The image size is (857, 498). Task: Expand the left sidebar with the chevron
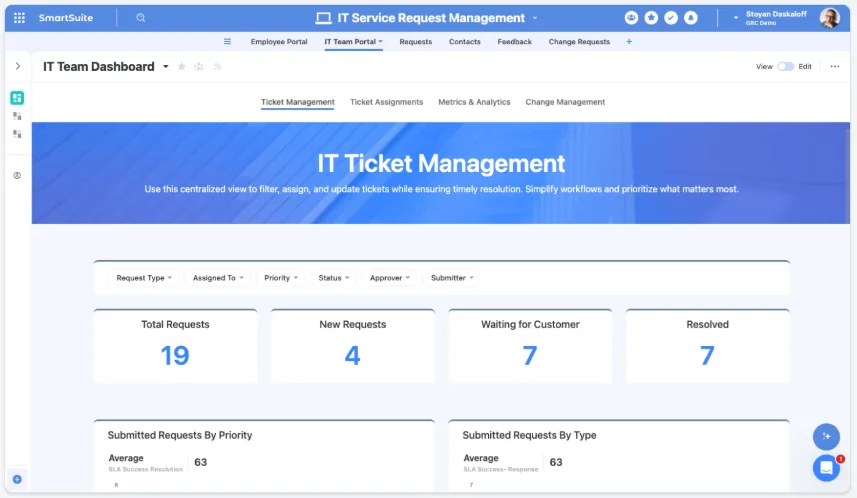[18, 66]
